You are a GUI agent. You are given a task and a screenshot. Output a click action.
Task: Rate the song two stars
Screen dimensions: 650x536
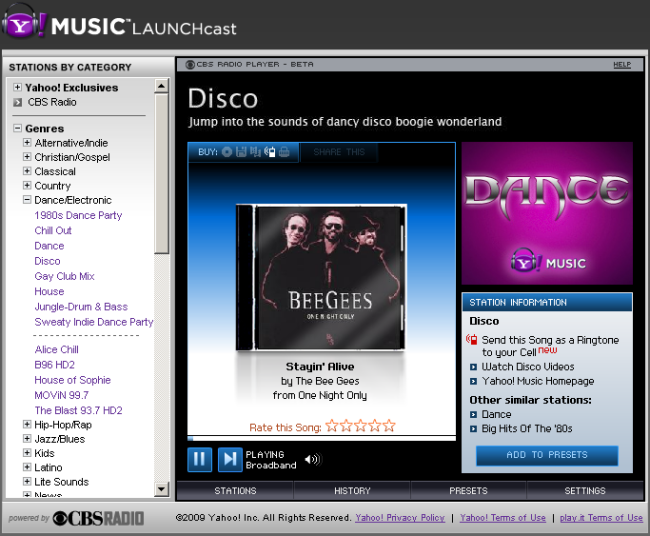pos(346,426)
